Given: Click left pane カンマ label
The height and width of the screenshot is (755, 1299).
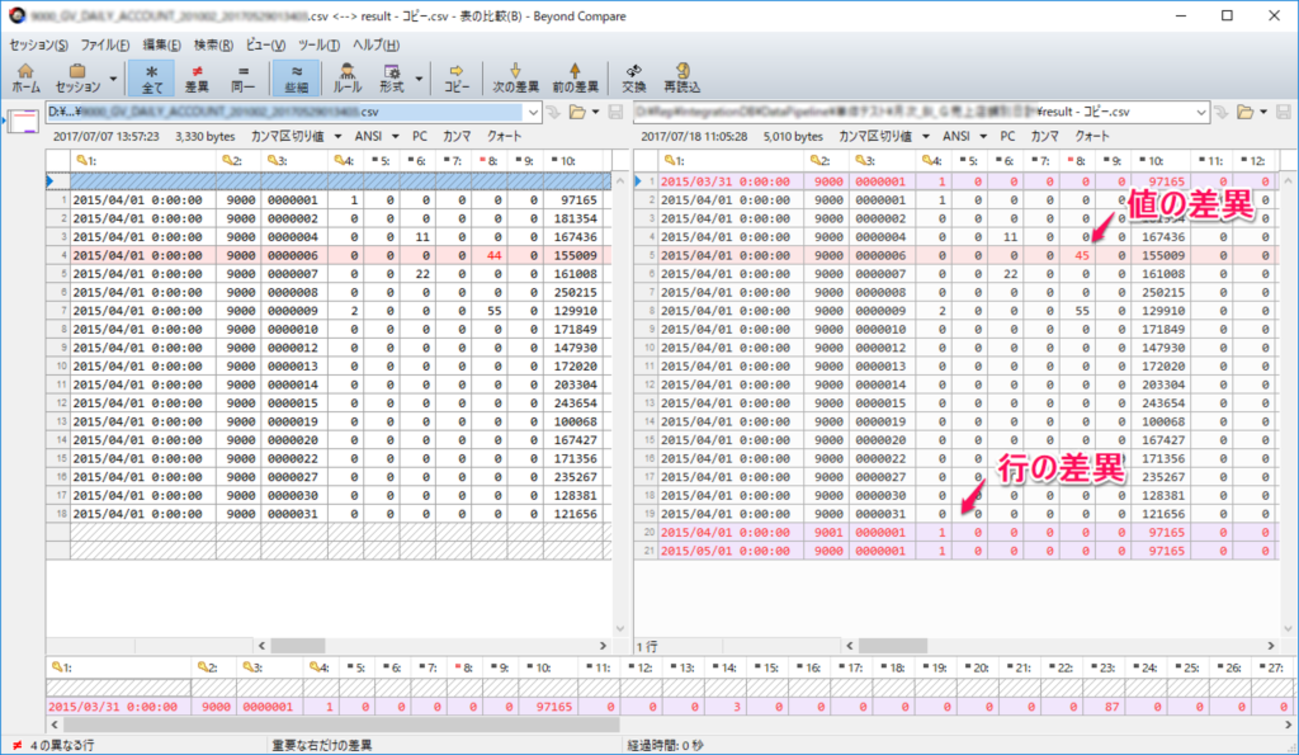Looking at the screenshot, I should (457, 136).
